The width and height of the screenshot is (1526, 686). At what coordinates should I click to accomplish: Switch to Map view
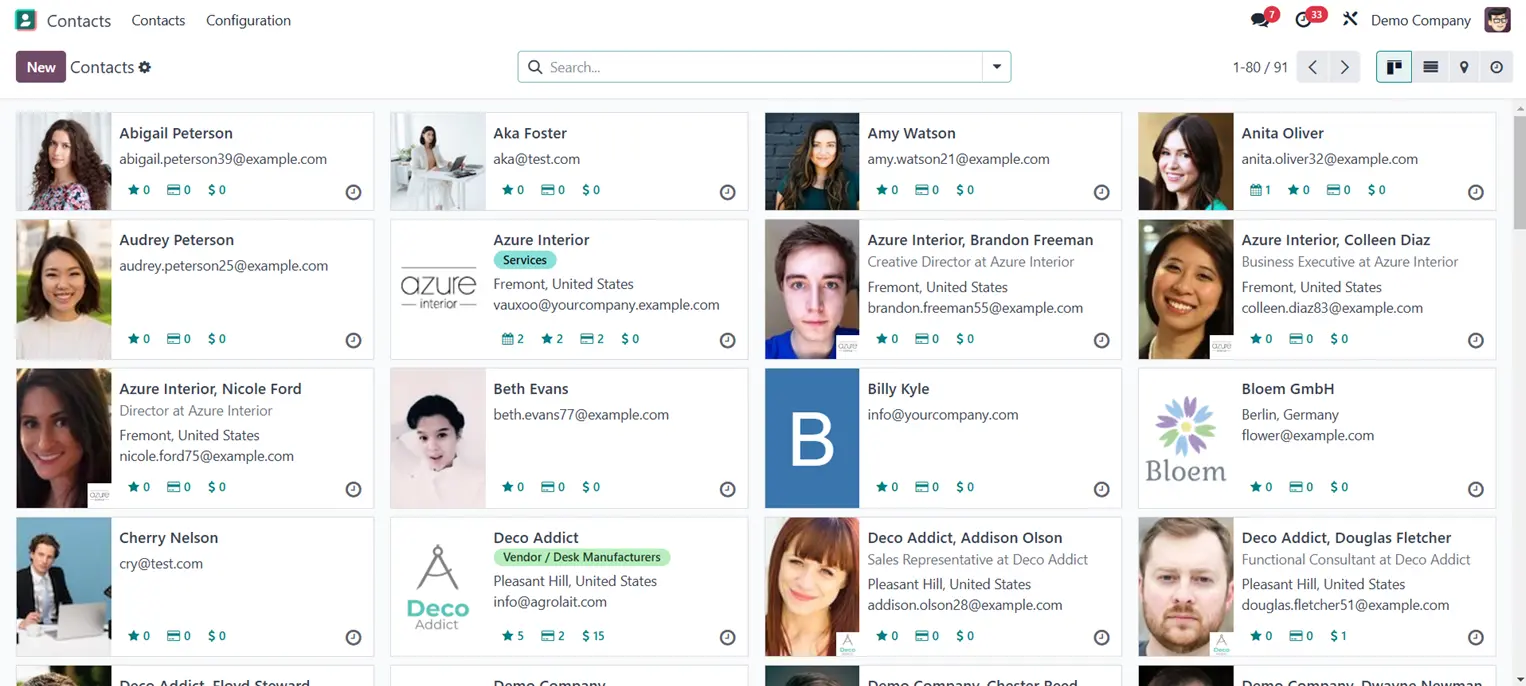coord(1464,67)
